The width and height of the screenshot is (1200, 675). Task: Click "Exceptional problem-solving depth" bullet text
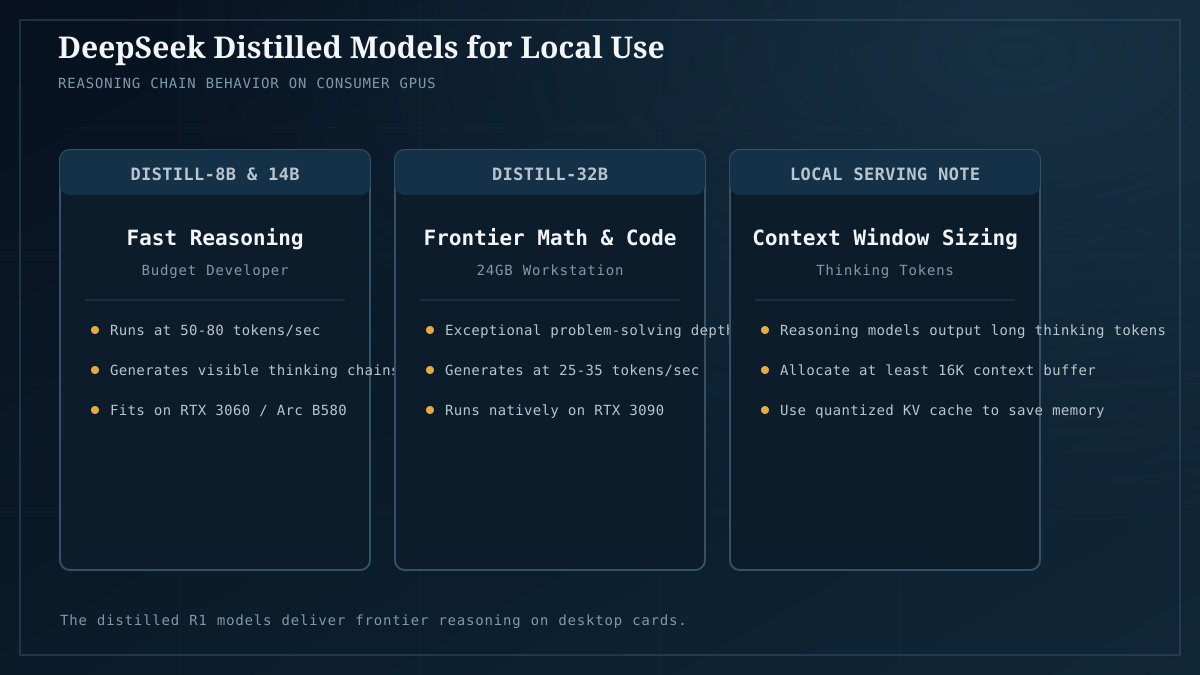pos(589,330)
